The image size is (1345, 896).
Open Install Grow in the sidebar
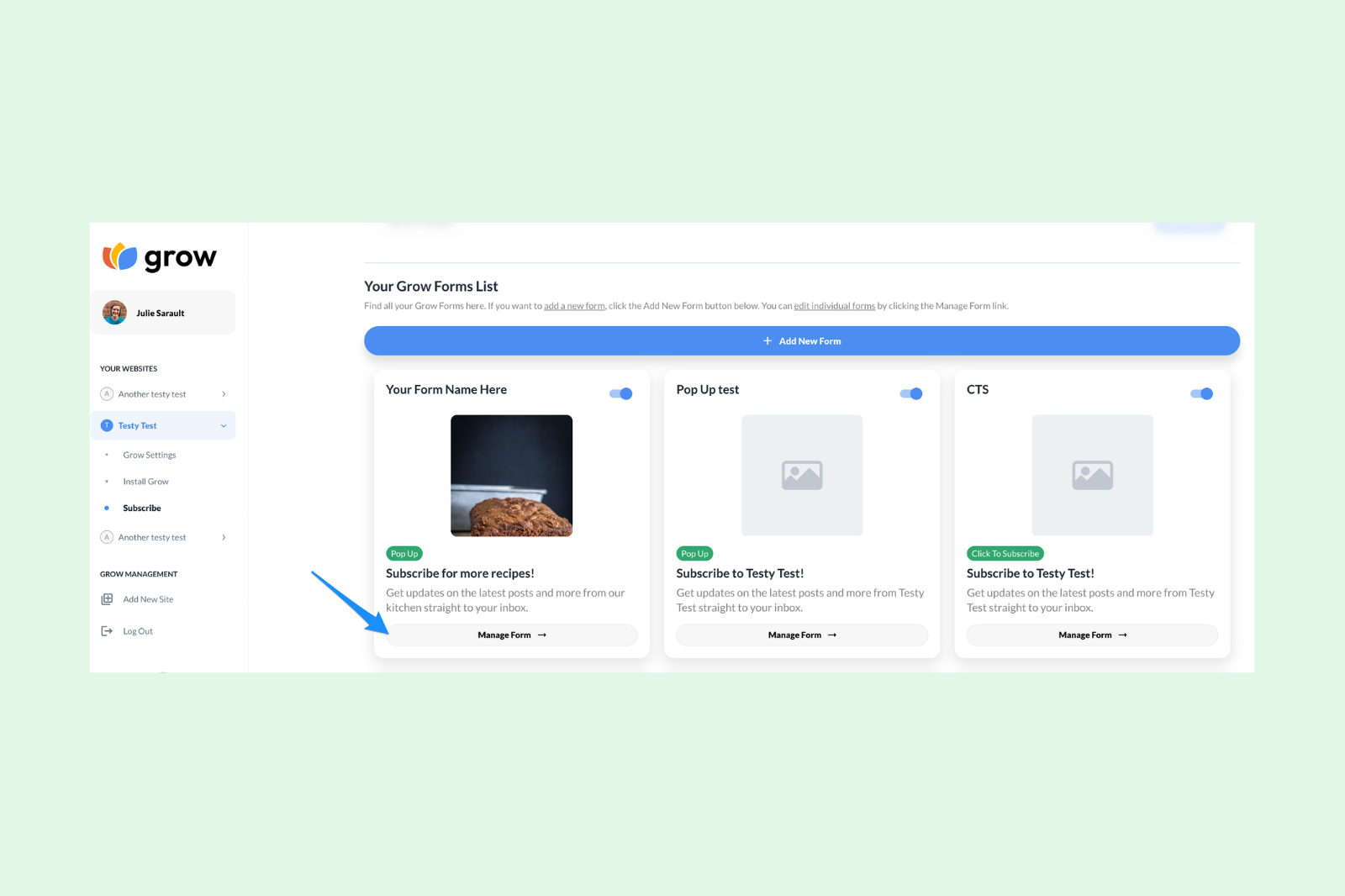coord(145,482)
